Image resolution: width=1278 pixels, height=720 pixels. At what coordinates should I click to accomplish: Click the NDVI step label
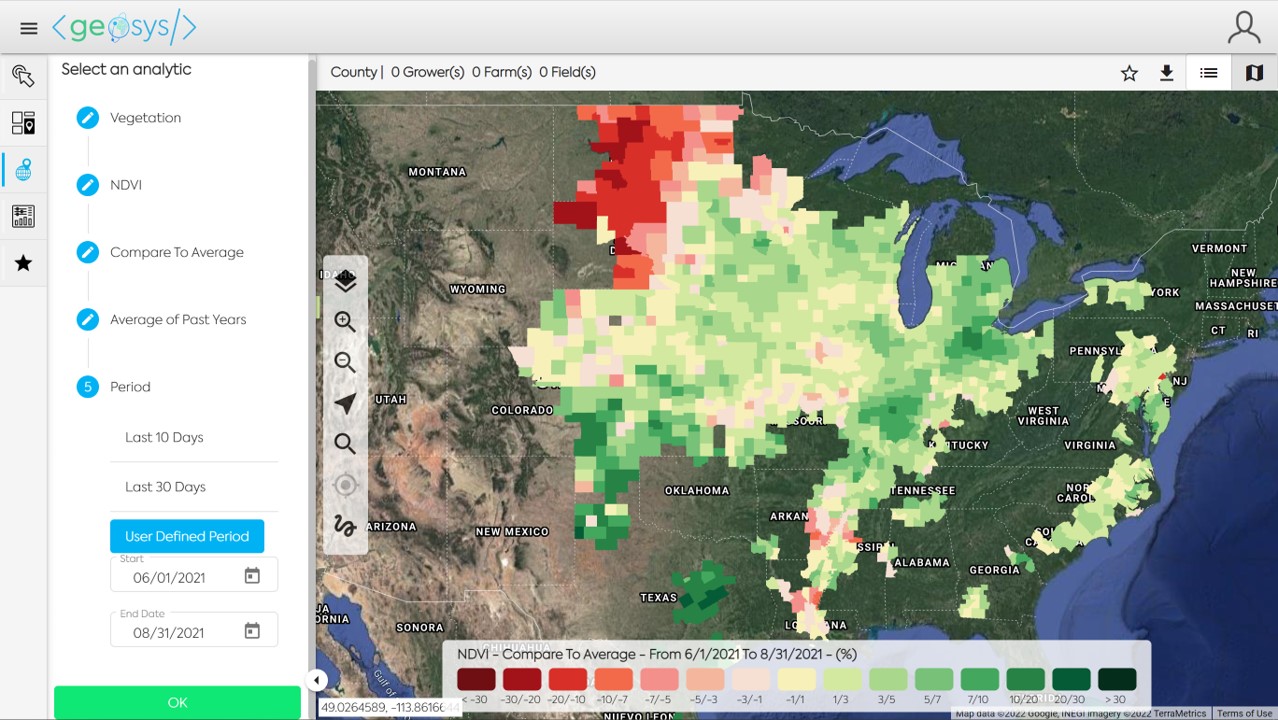[126, 185]
